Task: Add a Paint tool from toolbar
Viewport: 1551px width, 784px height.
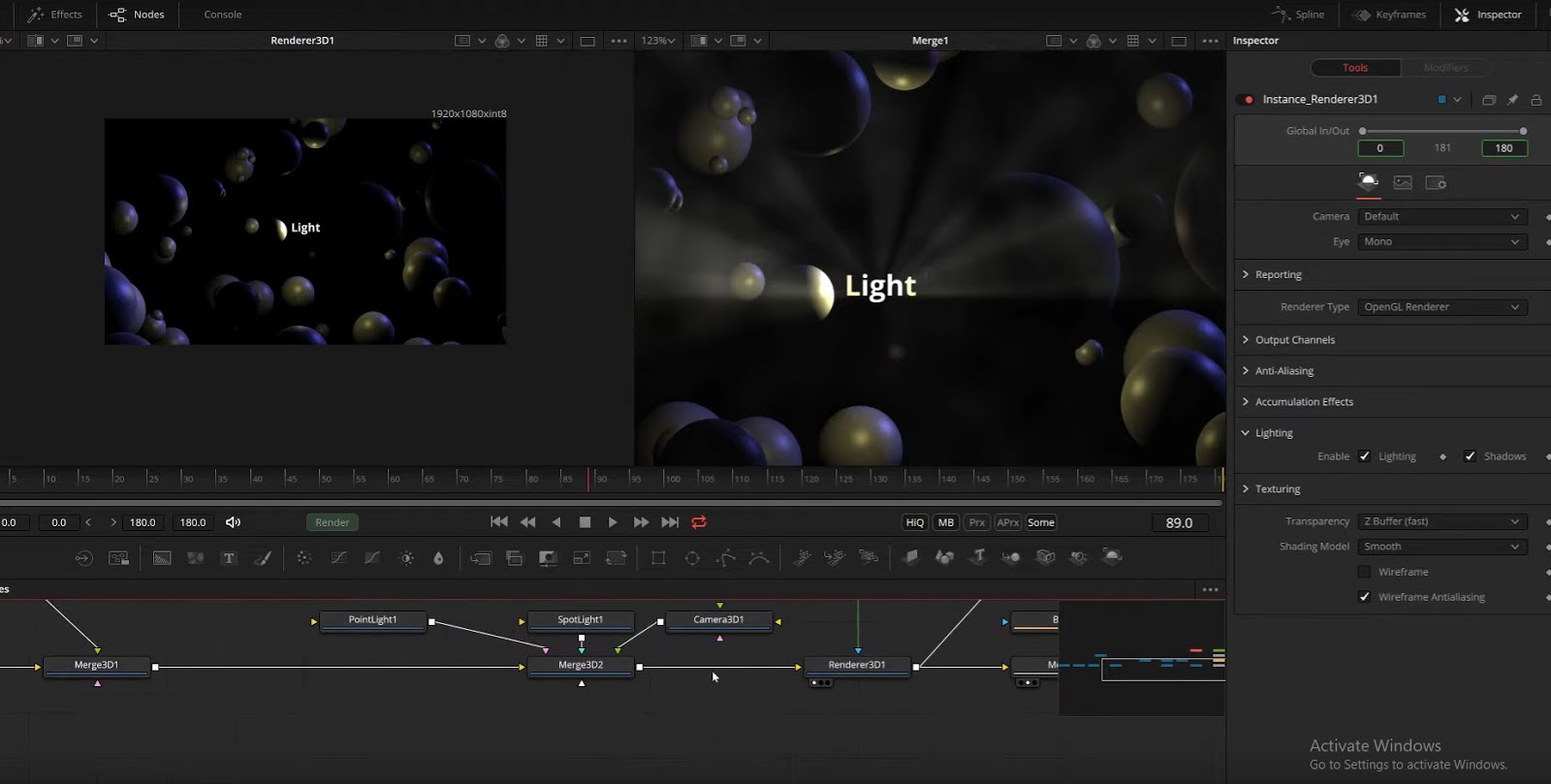Action: pos(263,558)
